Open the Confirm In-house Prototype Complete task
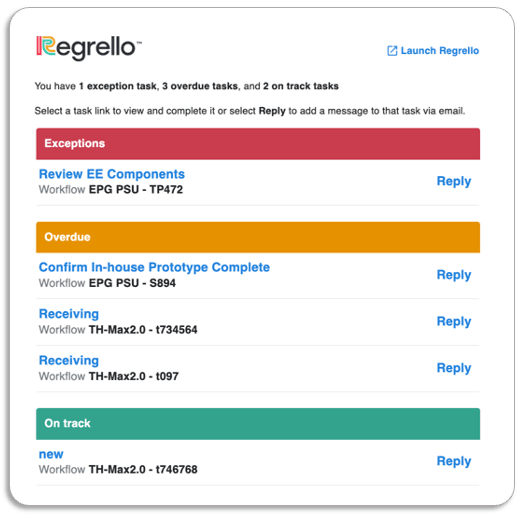This screenshot has height=519, width=527. 154,267
